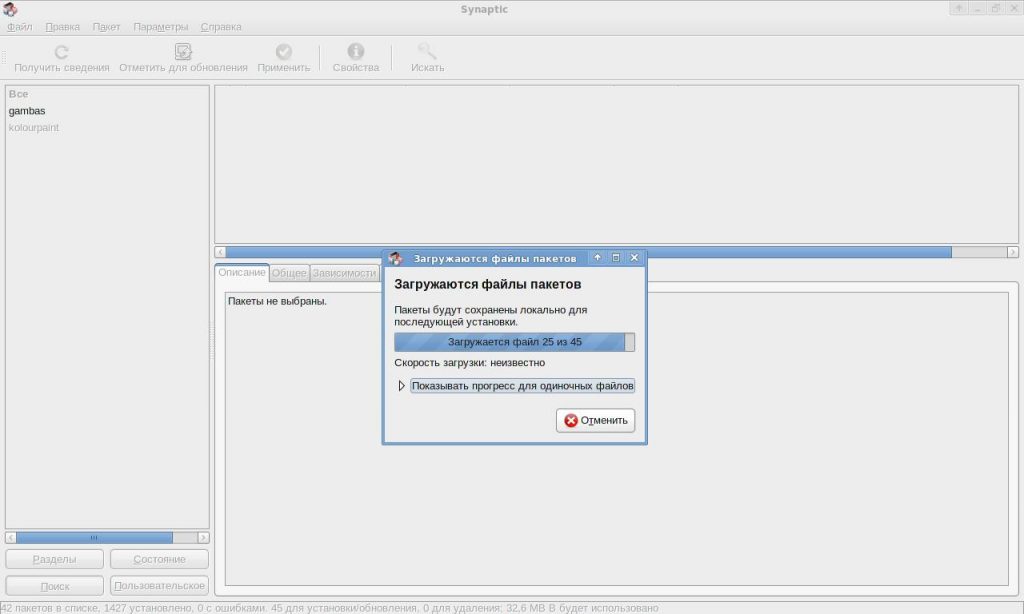The image size is (1024, 614).
Task: Open the Пакет menu
Action: [106, 27]
